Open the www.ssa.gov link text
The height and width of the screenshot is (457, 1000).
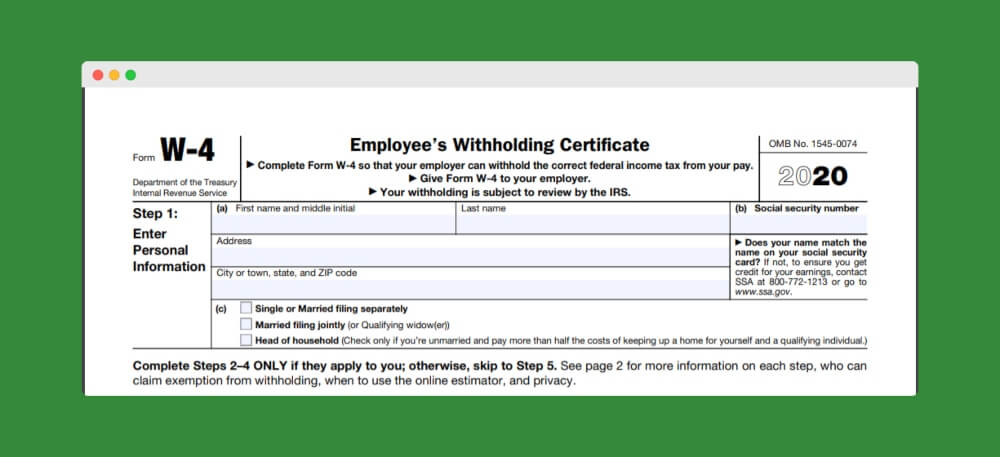[763, 291]
